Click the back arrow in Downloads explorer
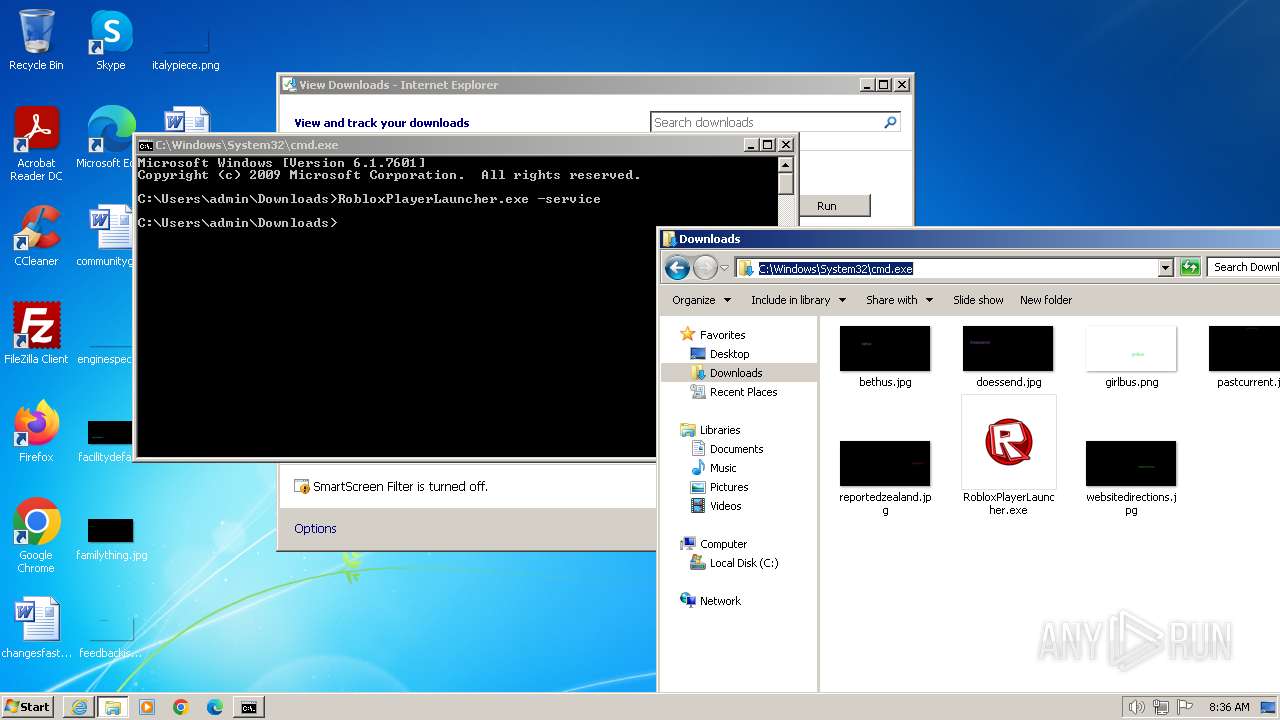The width and height of the screenshot is (1280, 720). click(x=677, y=267)
